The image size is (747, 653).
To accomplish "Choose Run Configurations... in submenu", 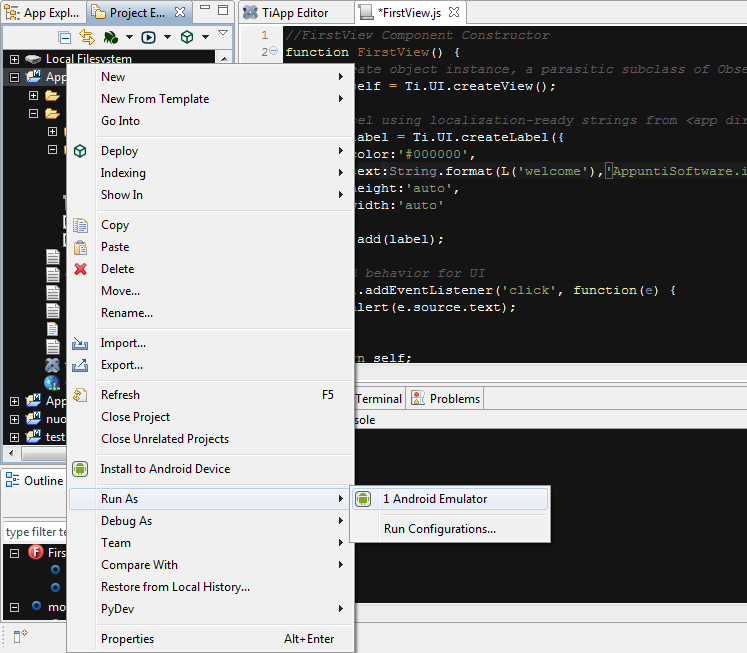I will (451, 529).
